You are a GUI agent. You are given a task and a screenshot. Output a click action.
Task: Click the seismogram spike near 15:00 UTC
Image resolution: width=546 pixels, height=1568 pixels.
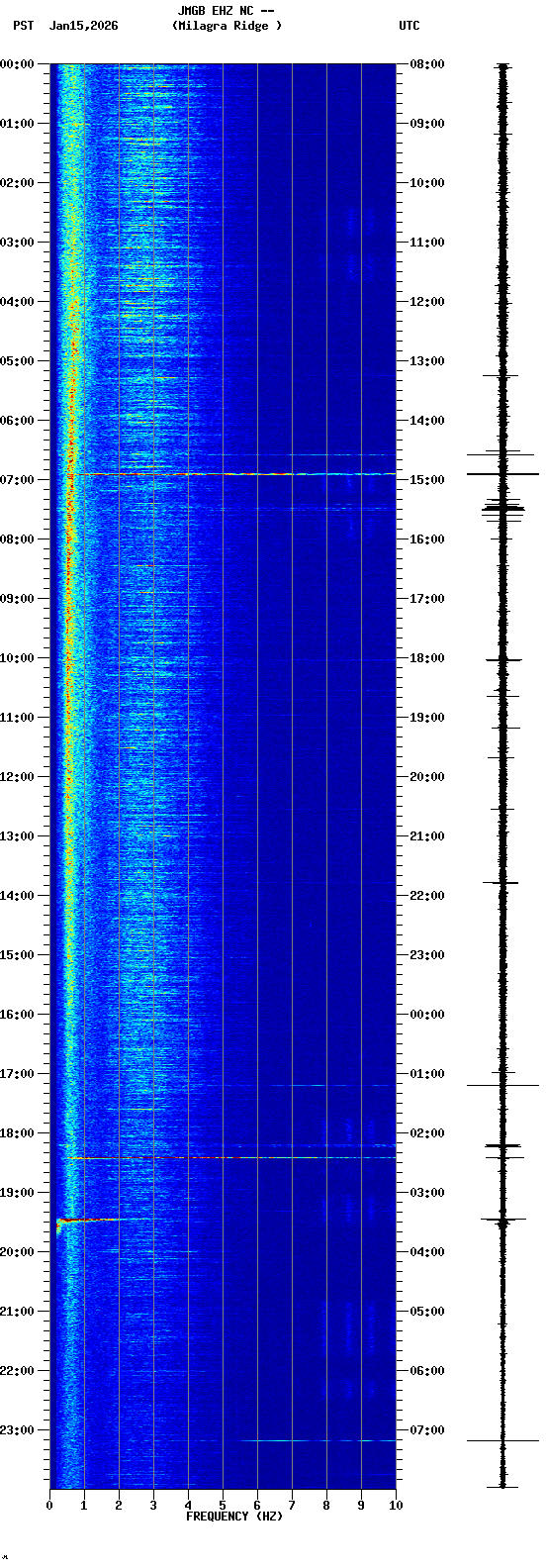coord(502,474)
